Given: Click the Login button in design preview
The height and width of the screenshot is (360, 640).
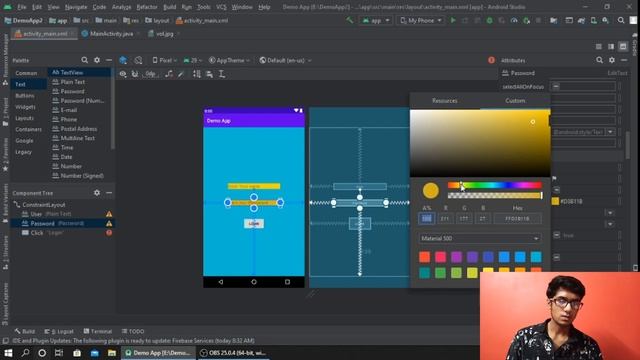Looking at the screenshot, I should click(253, 224).
